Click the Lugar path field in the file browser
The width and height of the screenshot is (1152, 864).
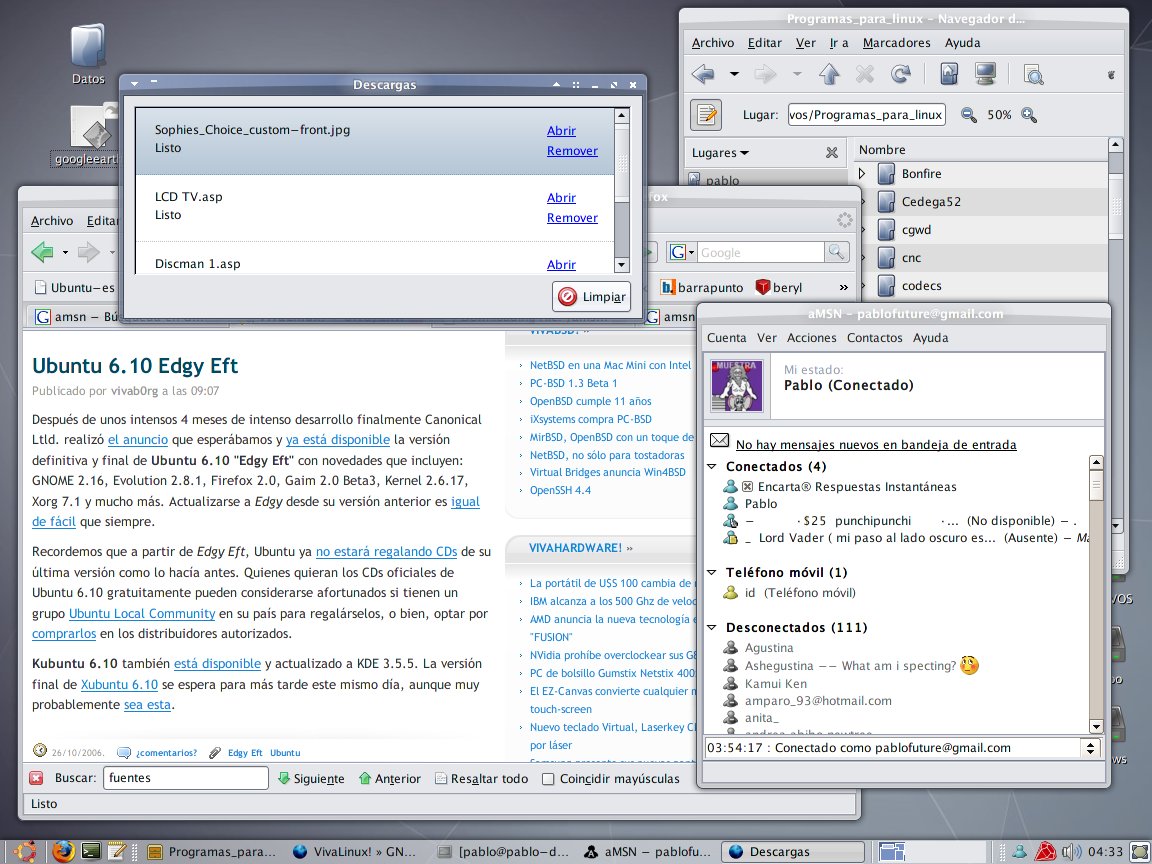(866, 115)
